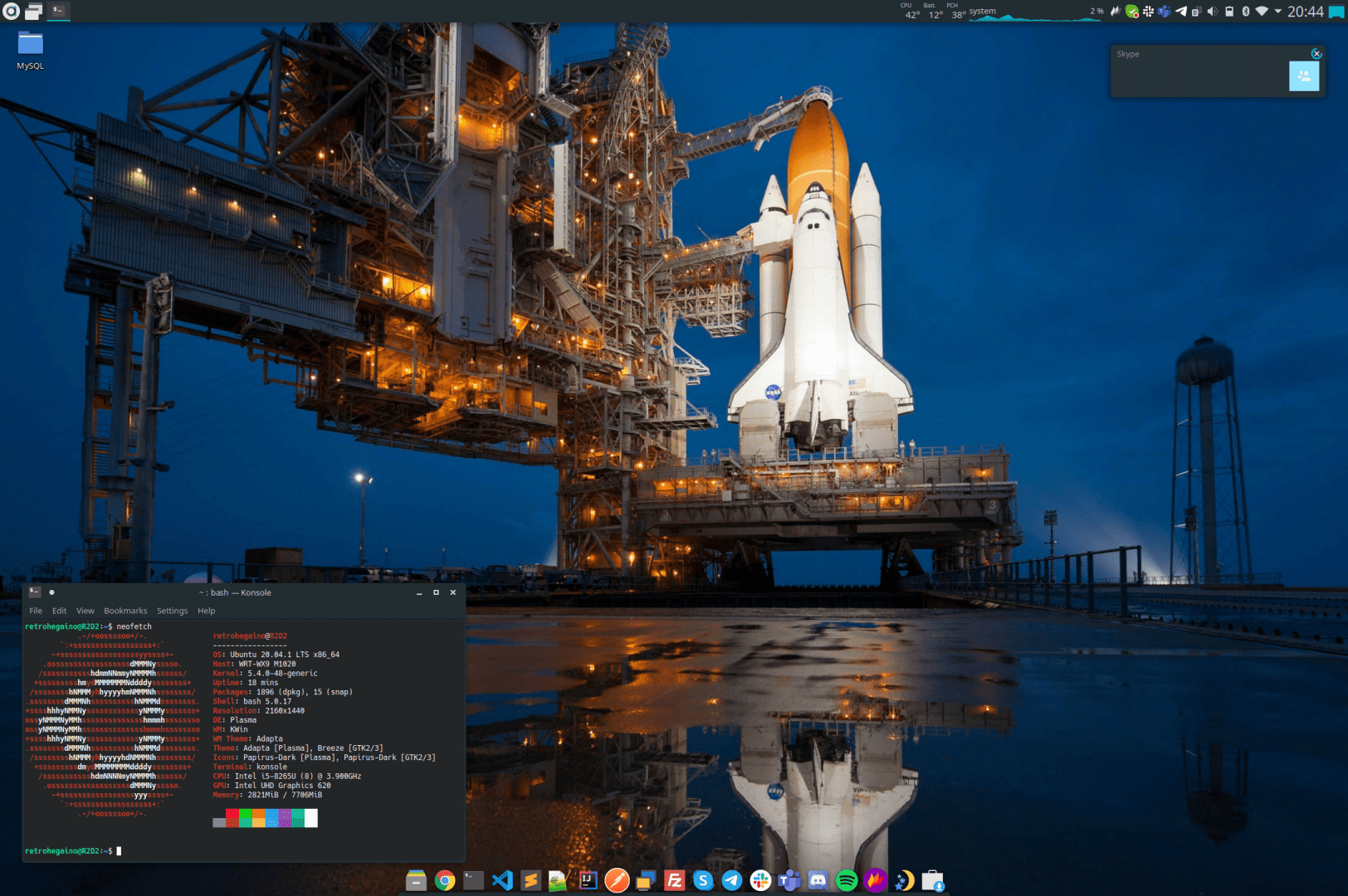Dismiss the Skype notification popup

1316,53
